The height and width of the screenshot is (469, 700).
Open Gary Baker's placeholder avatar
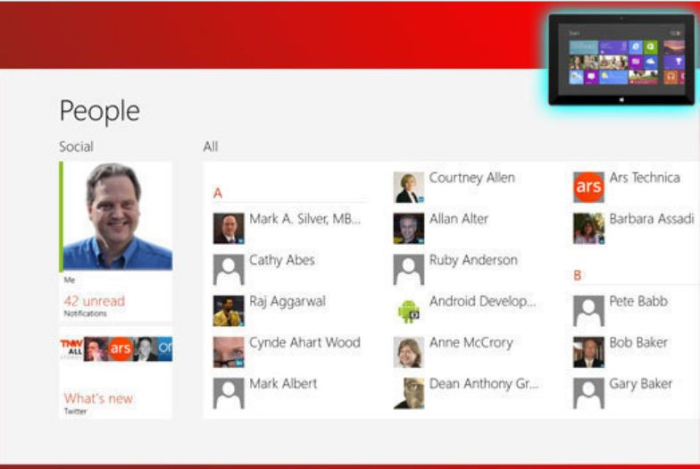click(x=588, y=393)
